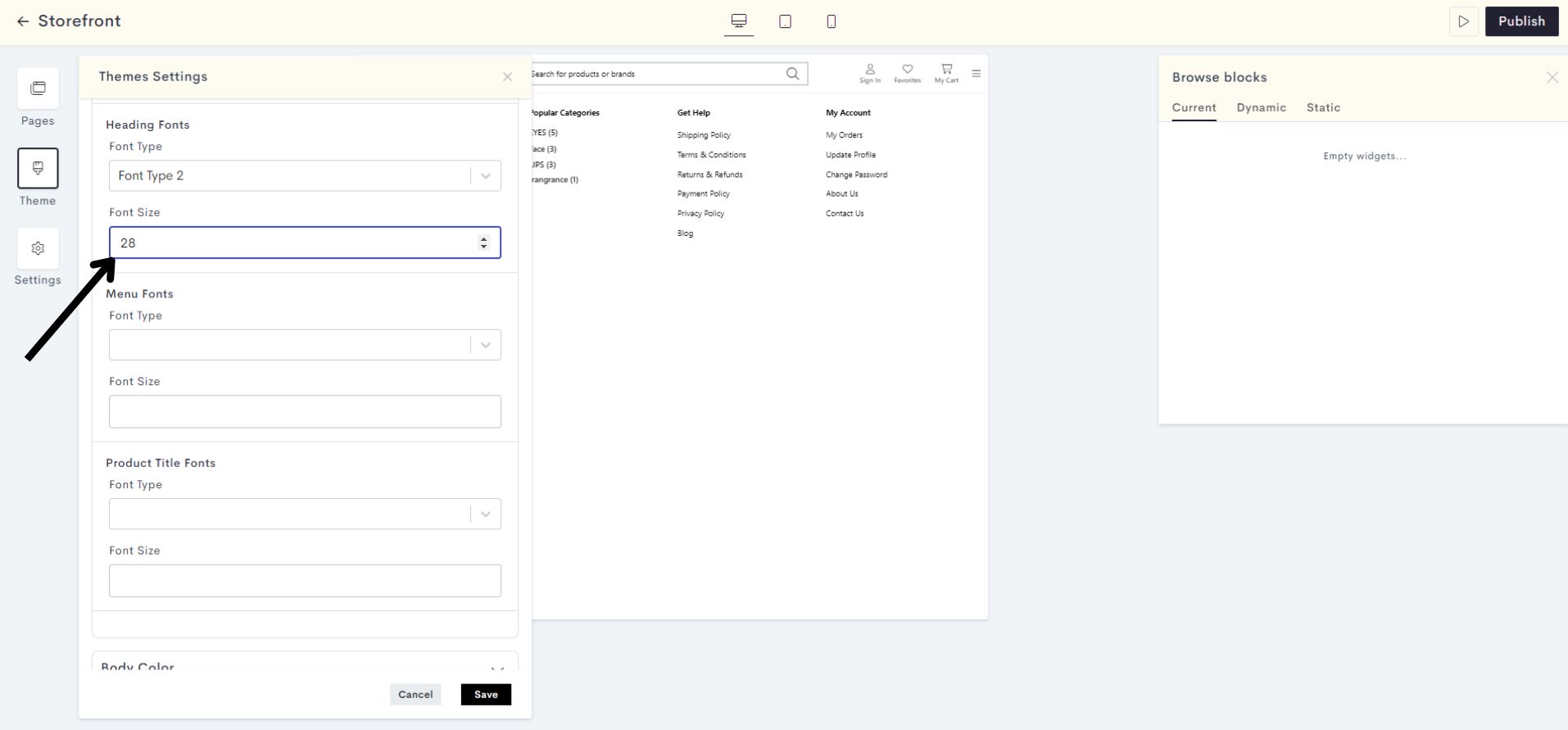This screenshot has height=730, width=1568.
Task: Click the Menu Fonts Font Size field
Action: click(305, 411)
